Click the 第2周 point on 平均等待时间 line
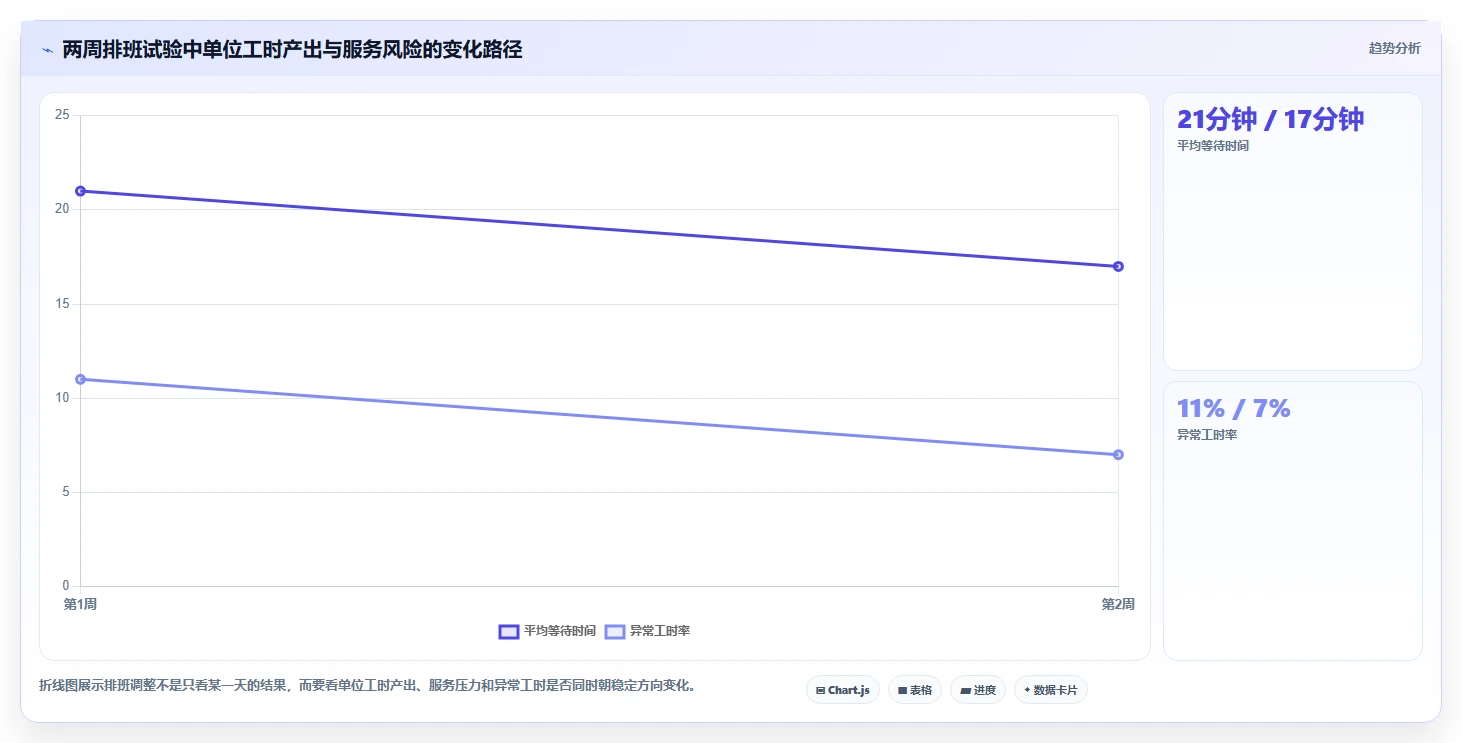Viewport: 1462px width, 743px height. tap(1118, 266)
